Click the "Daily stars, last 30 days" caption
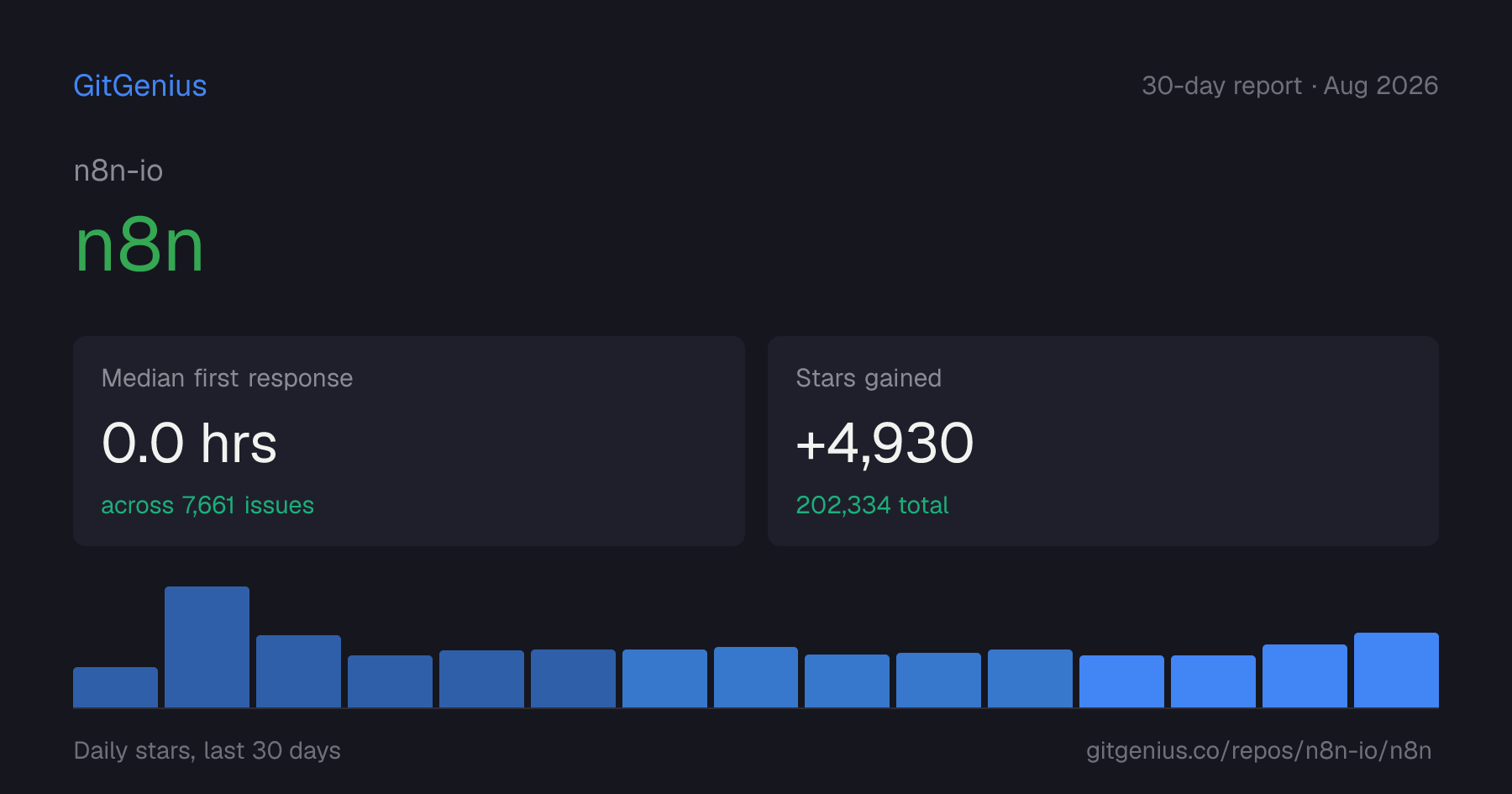 [207, 750]
